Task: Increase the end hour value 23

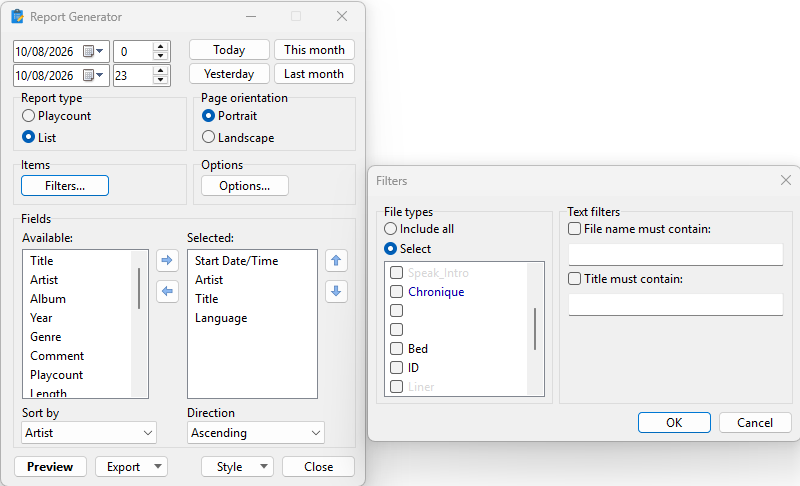Action: tap(161, 71)
